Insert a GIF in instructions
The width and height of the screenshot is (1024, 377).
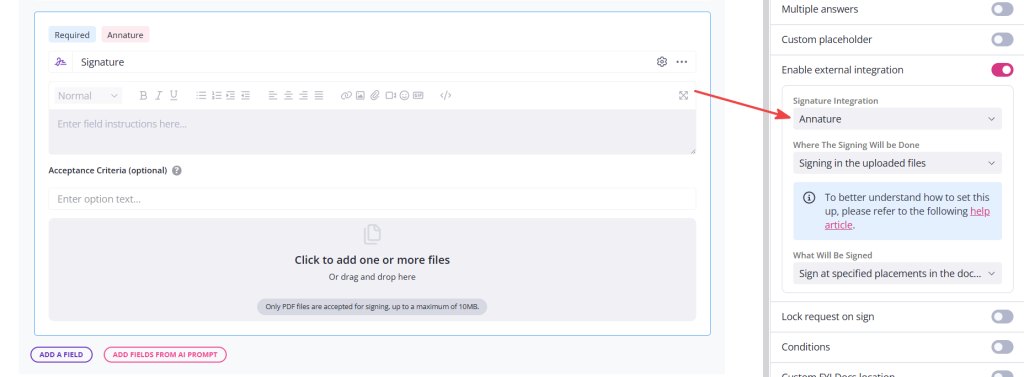[418, 95]
